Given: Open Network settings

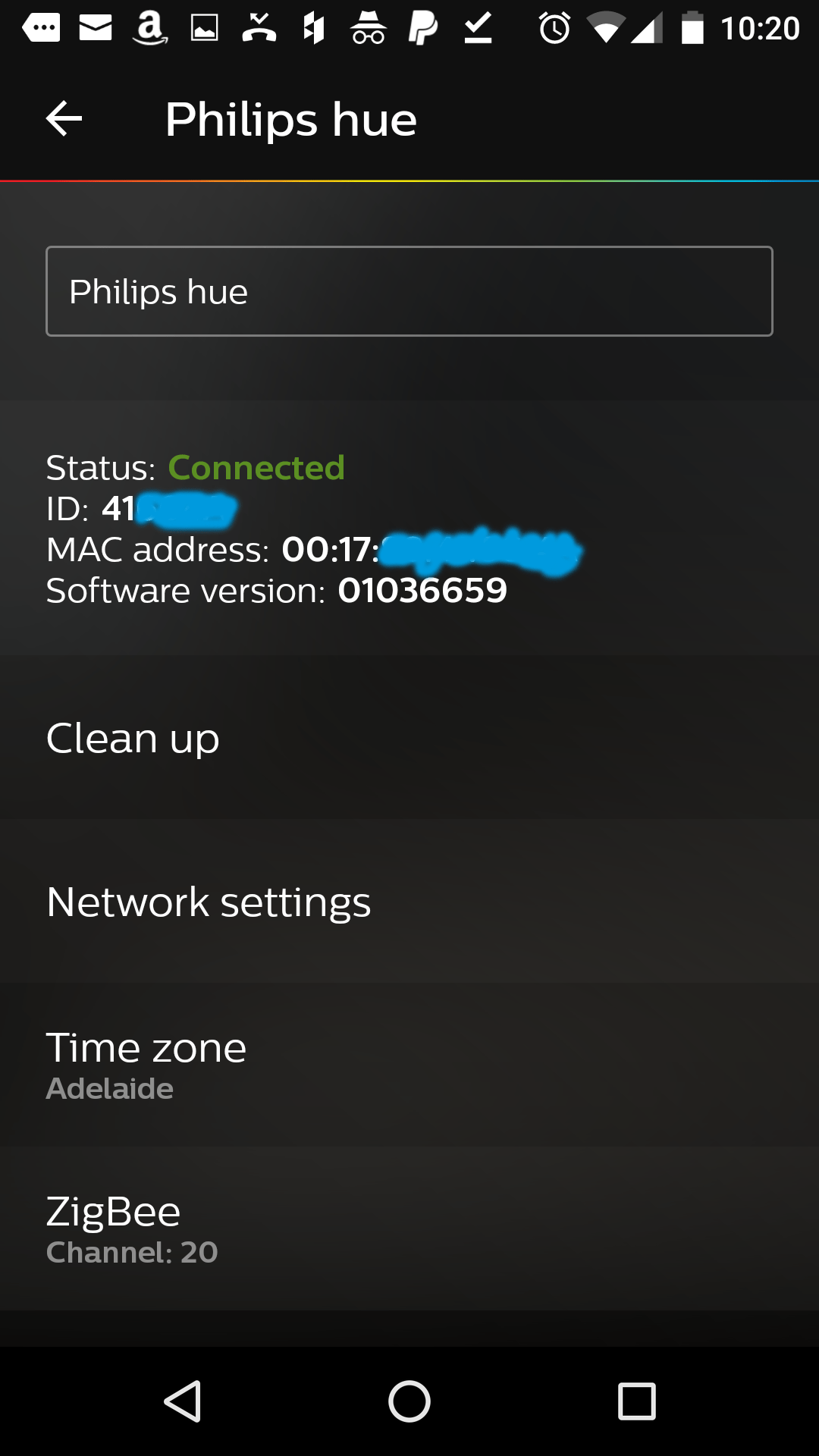Looking at the screenshot, I should 409,902.
